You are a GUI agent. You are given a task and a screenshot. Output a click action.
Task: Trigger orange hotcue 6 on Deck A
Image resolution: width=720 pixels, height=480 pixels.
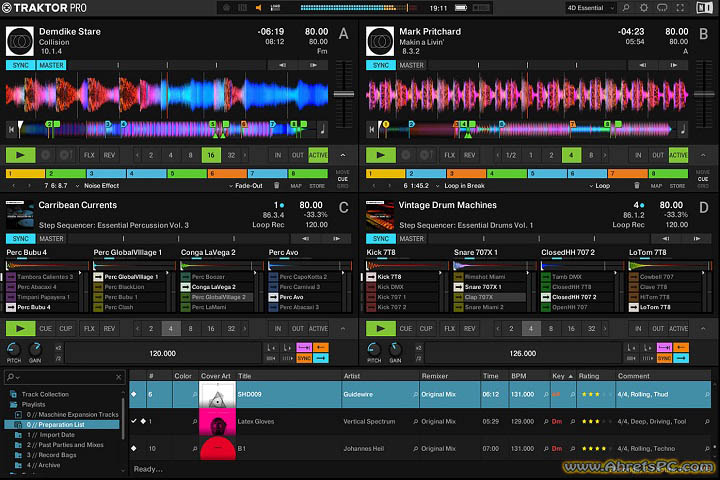click(x=227, y=174)
